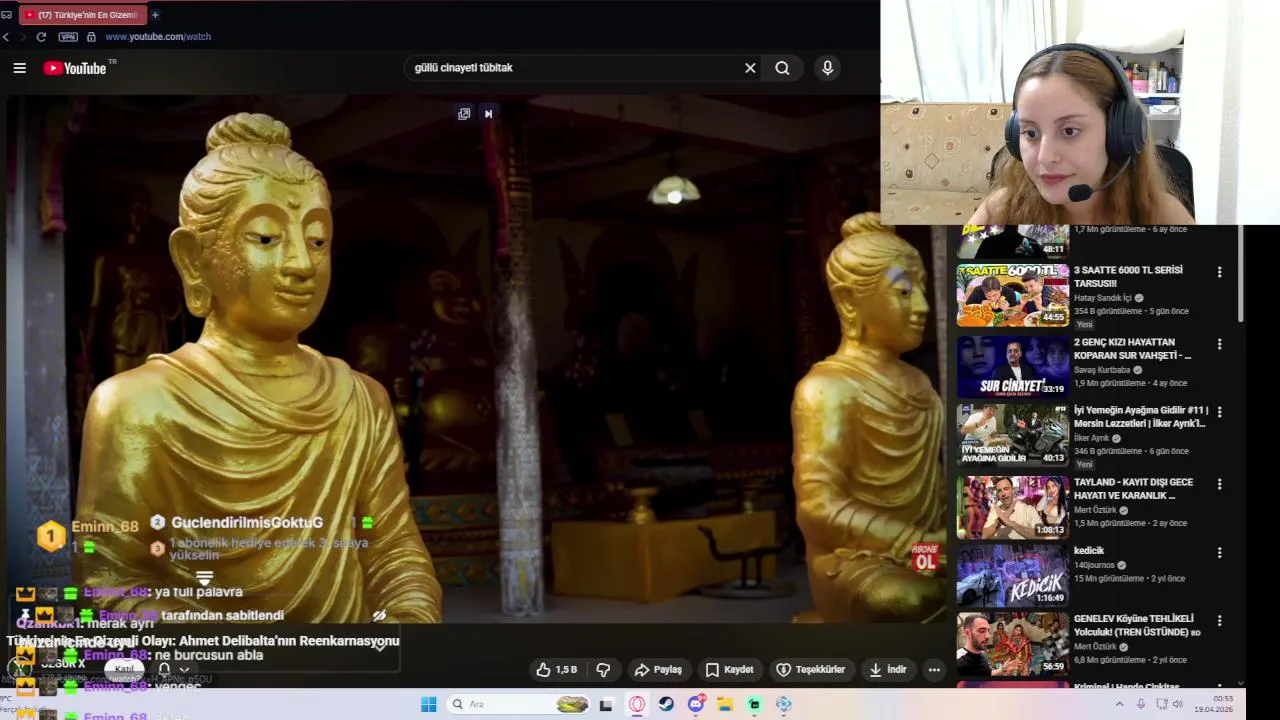The height and width of the screenshot is (720, 1280).
Task: Open miniplayer pop-out icon above video
Action: 464,114
